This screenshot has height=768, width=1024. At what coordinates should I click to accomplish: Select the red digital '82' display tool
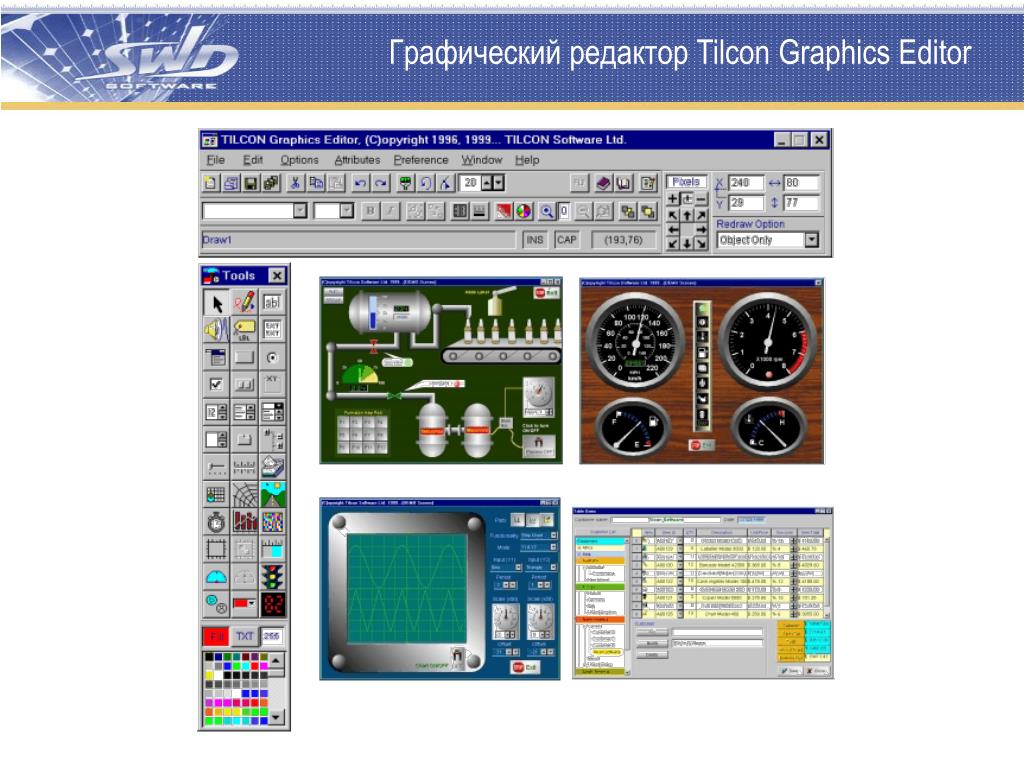(x=272, y=604)
